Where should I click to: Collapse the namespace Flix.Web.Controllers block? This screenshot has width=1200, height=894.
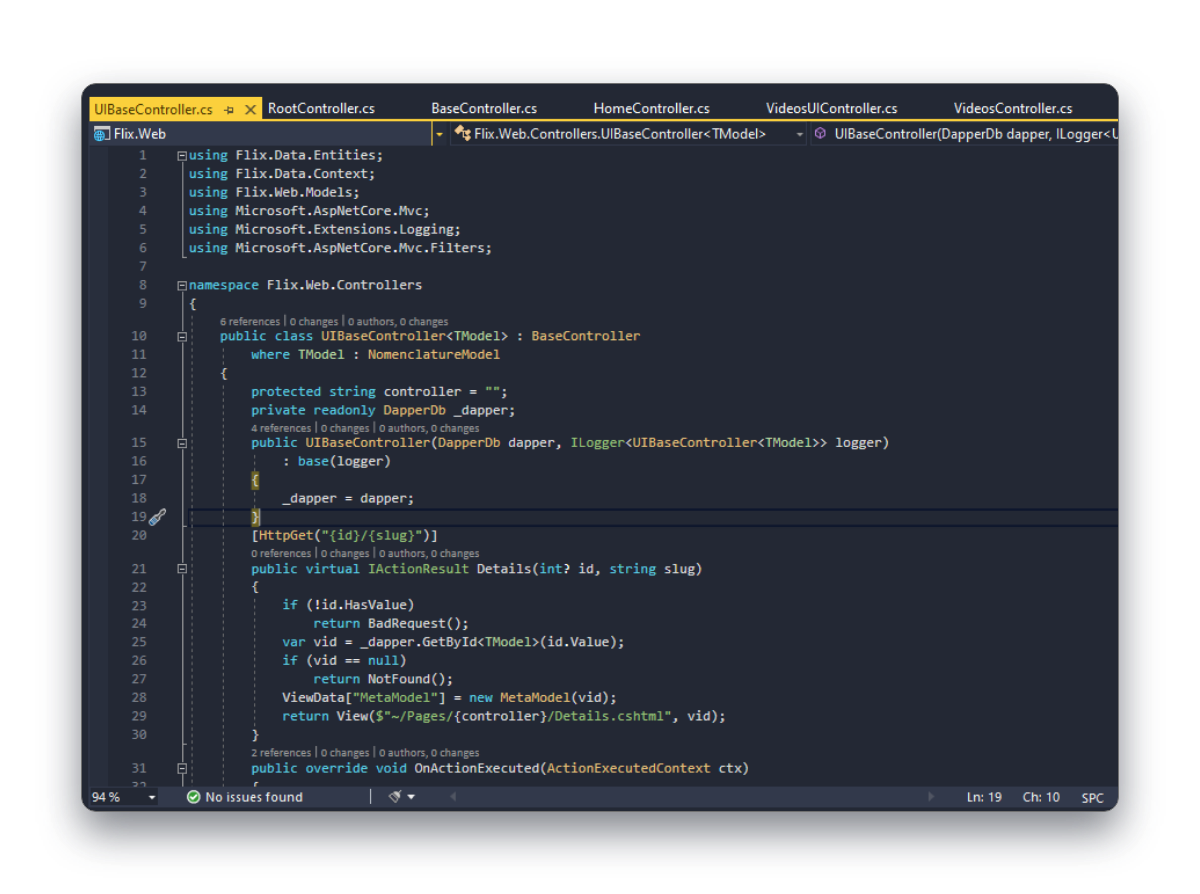click(x=181, y=285)
